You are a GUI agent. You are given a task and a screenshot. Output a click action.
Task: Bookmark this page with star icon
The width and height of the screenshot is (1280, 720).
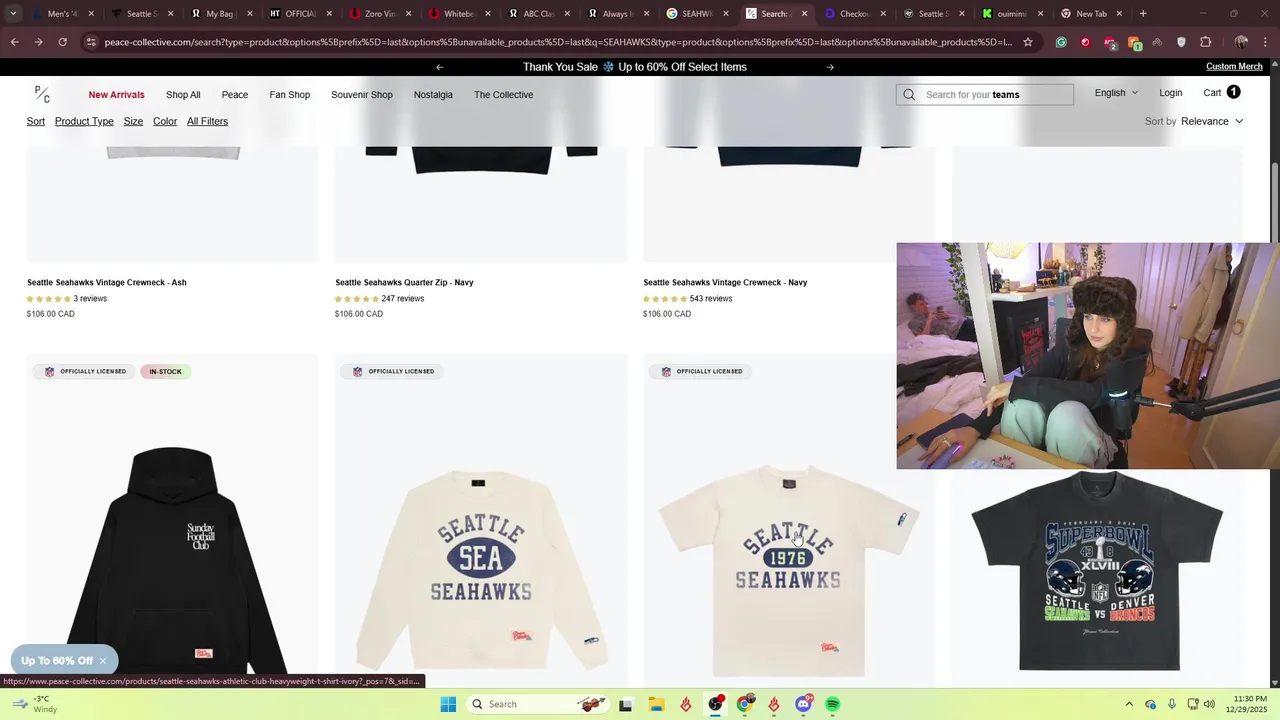[1028, 42]
